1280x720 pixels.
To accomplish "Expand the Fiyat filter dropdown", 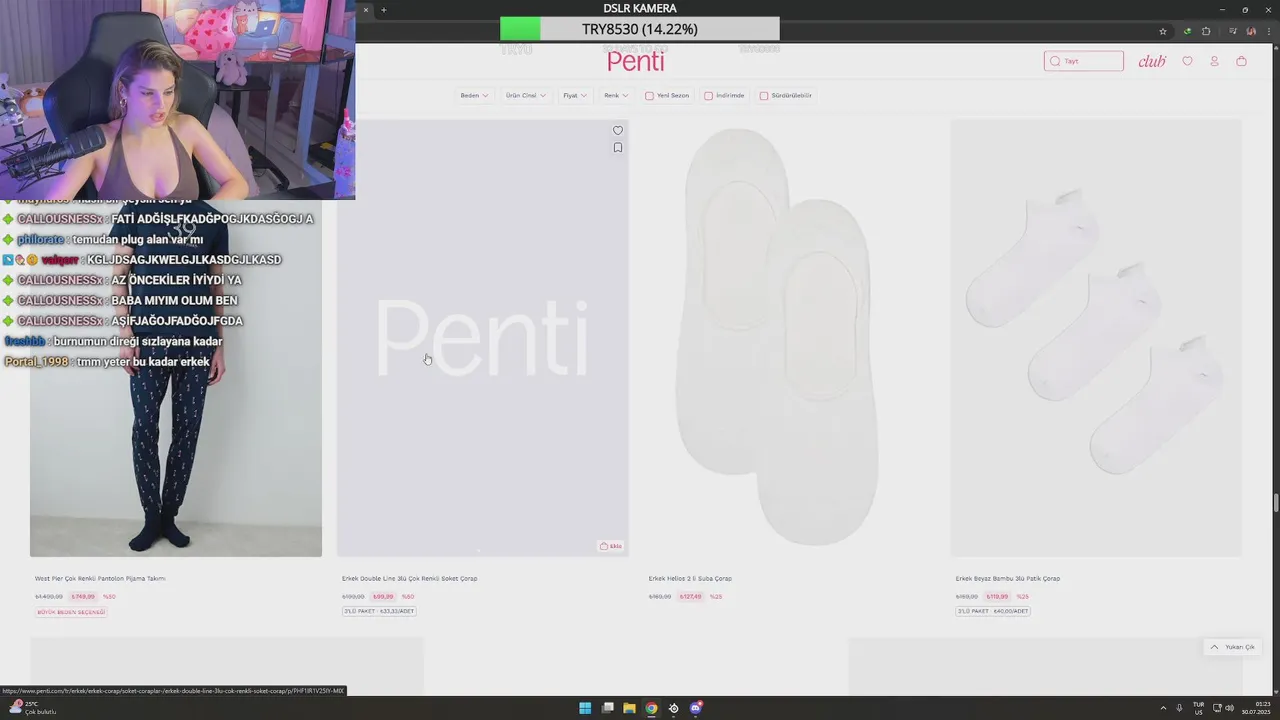I will [575, 96].
